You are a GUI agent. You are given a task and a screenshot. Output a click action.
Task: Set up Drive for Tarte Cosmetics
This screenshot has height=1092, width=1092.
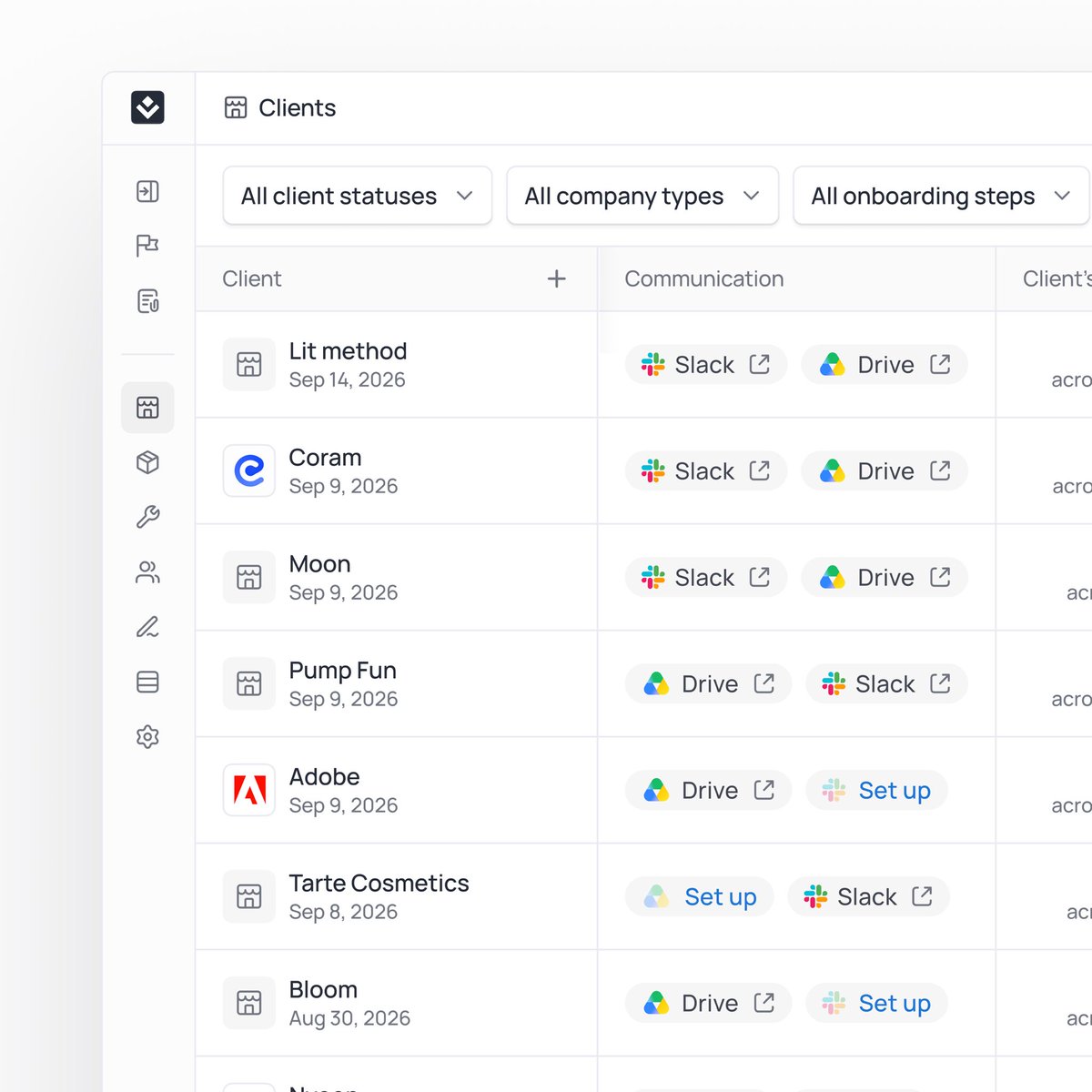(699, 896)
